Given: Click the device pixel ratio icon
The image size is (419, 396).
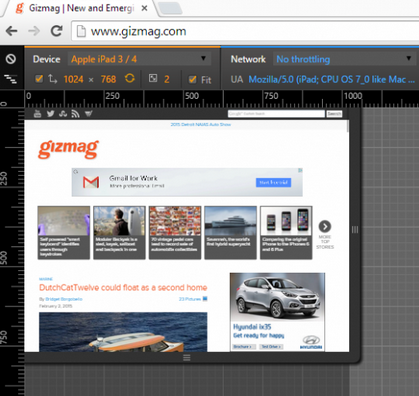Looking at the screenshot, I should point(153,79).
